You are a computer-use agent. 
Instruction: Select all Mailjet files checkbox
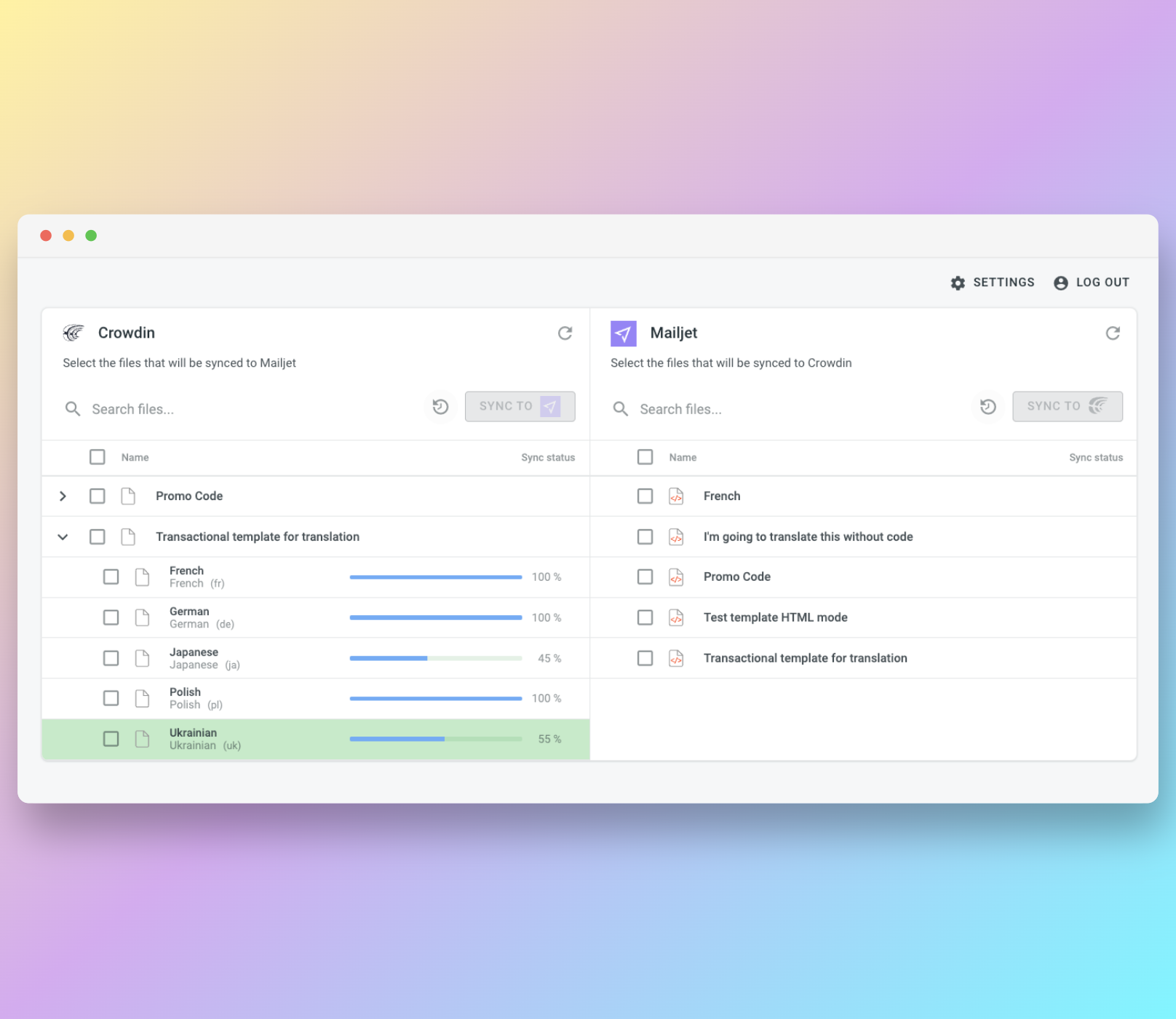[x=645, y=457]
